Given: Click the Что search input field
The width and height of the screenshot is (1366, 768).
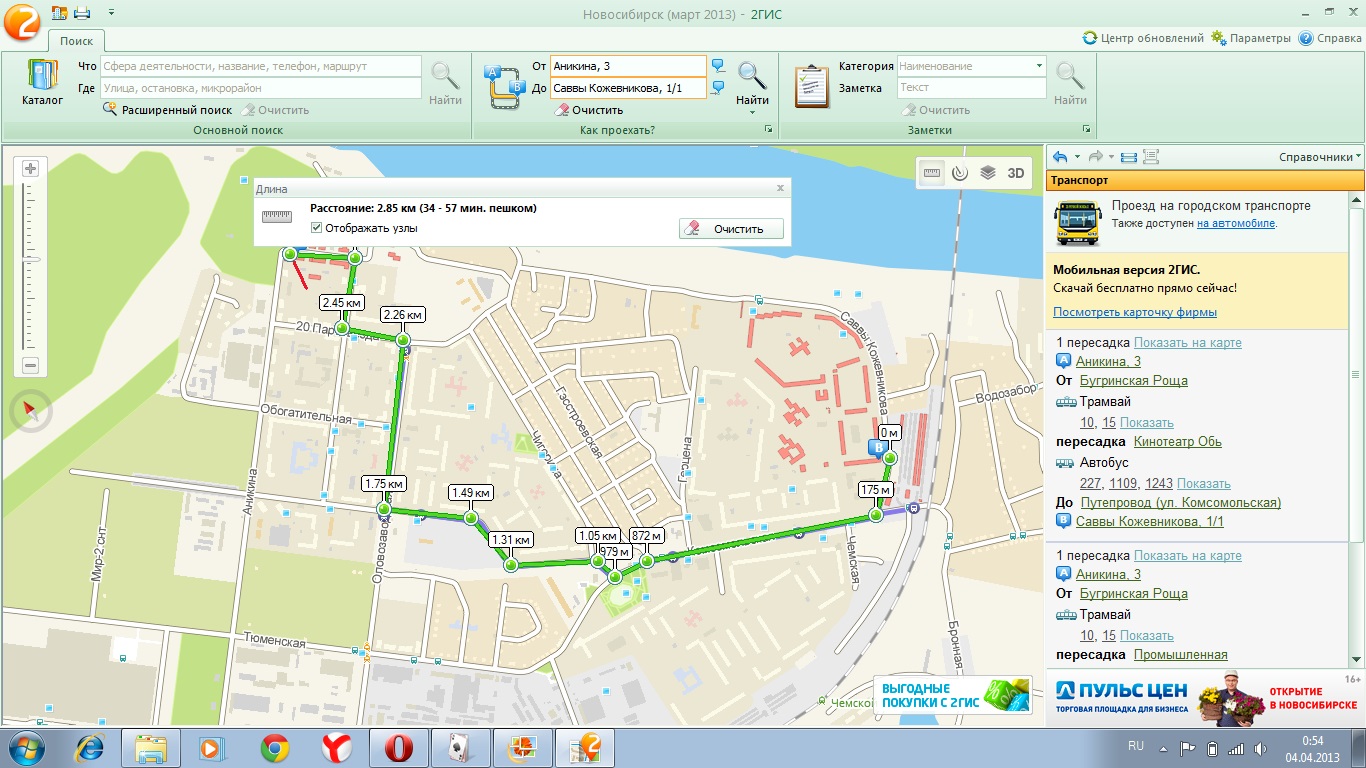Looking at the screenshot, I should [262, 66].
